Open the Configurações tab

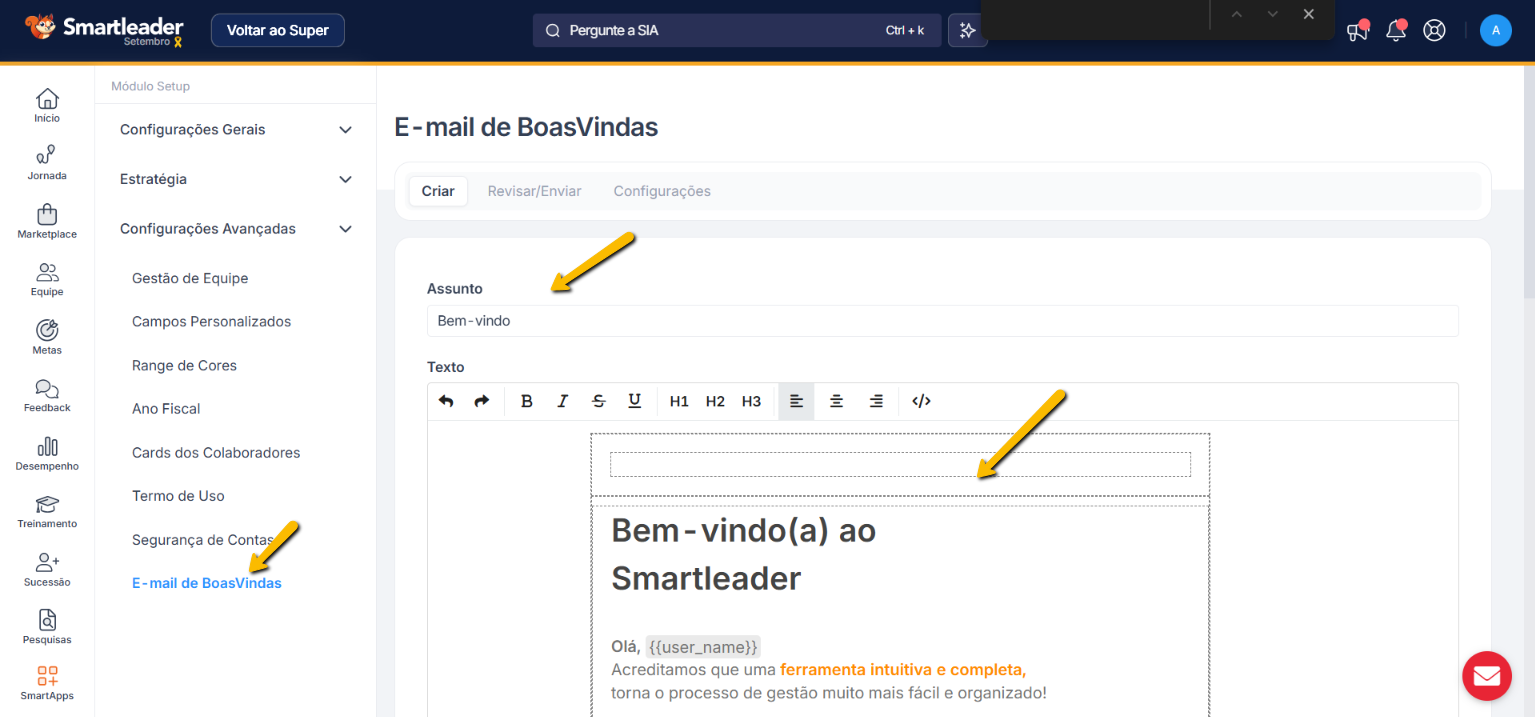pos(661,191)
